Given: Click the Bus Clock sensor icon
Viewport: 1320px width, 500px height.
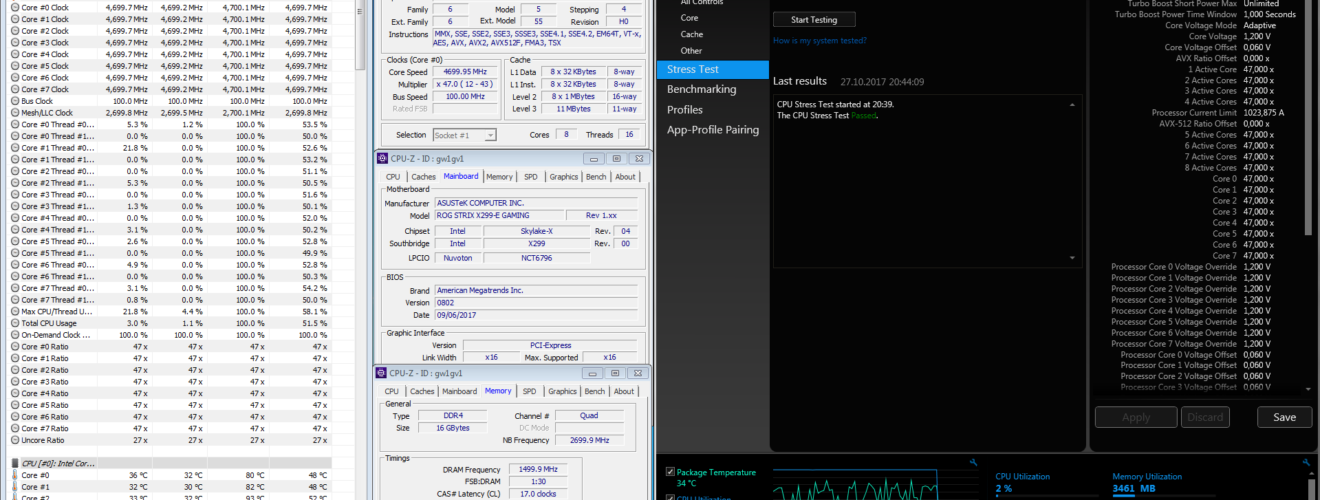Looking at the screenshot, I should 15,101.
